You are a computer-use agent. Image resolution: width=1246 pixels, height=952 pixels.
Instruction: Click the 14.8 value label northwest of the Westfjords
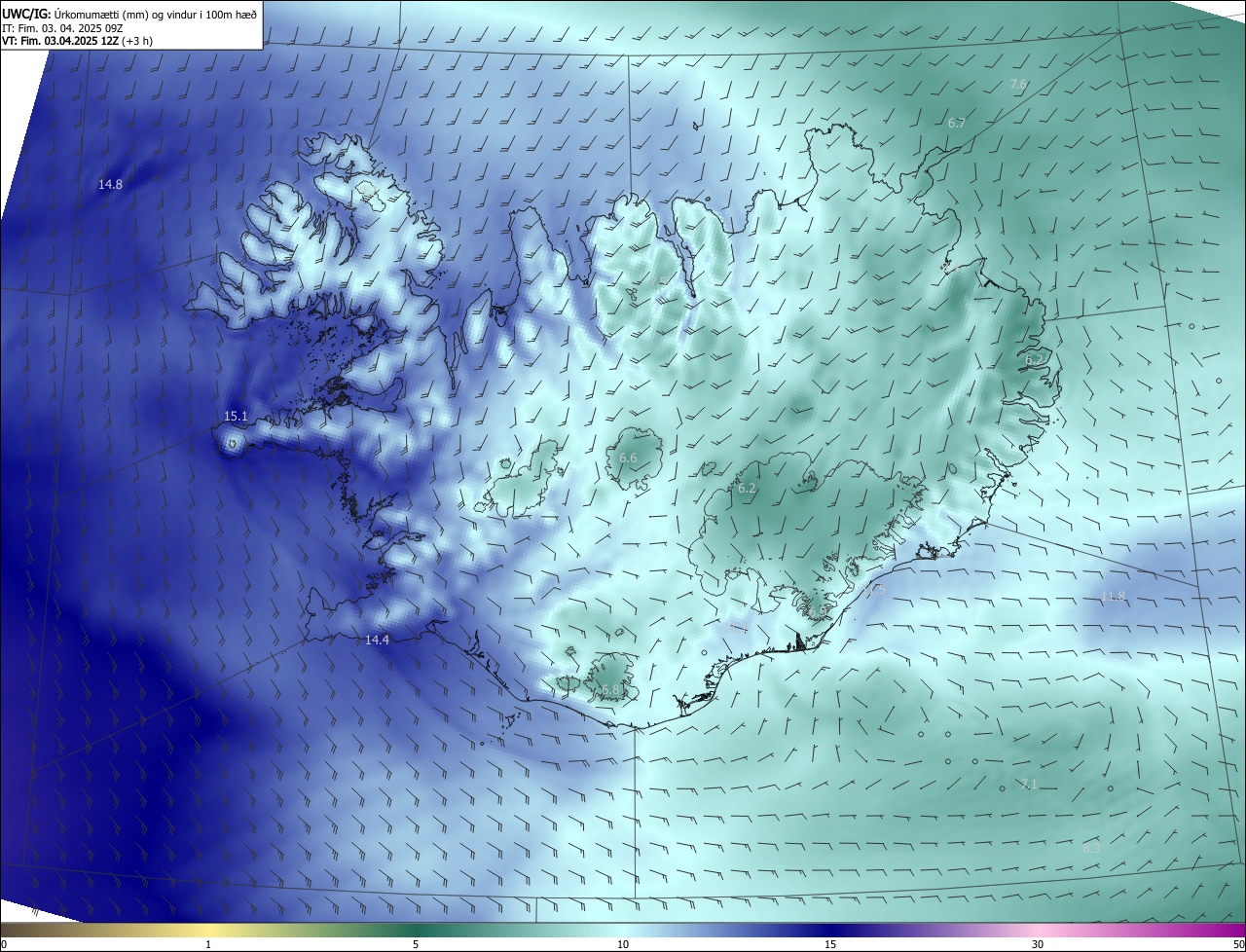(x=110, y=184)
